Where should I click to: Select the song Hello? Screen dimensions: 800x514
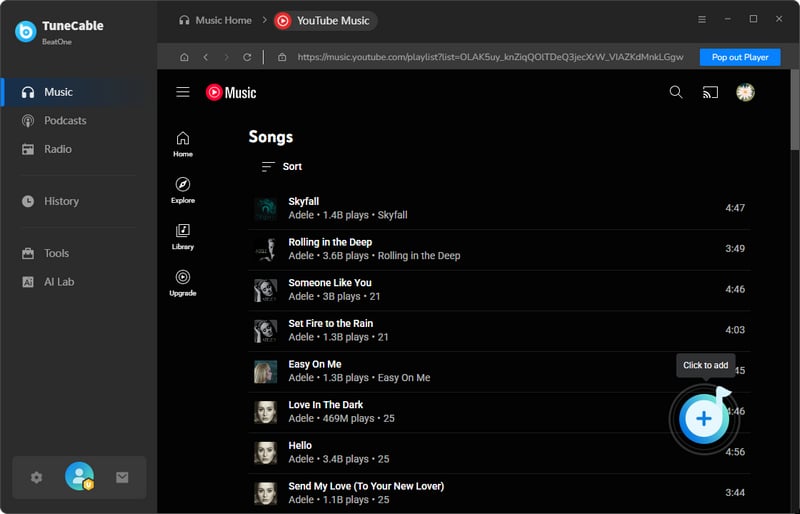tap(299, 446)
